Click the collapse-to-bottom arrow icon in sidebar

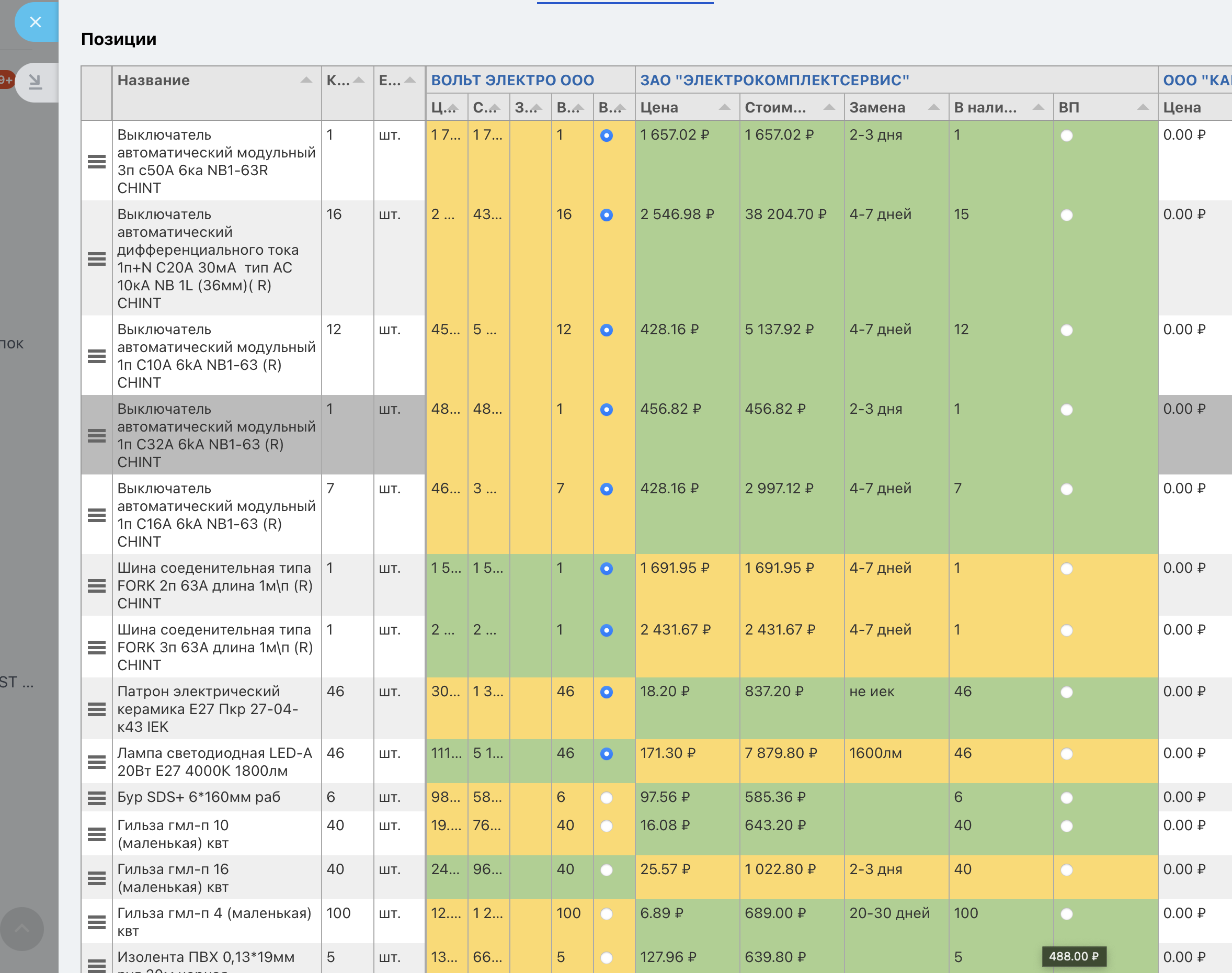coord(36,82)
